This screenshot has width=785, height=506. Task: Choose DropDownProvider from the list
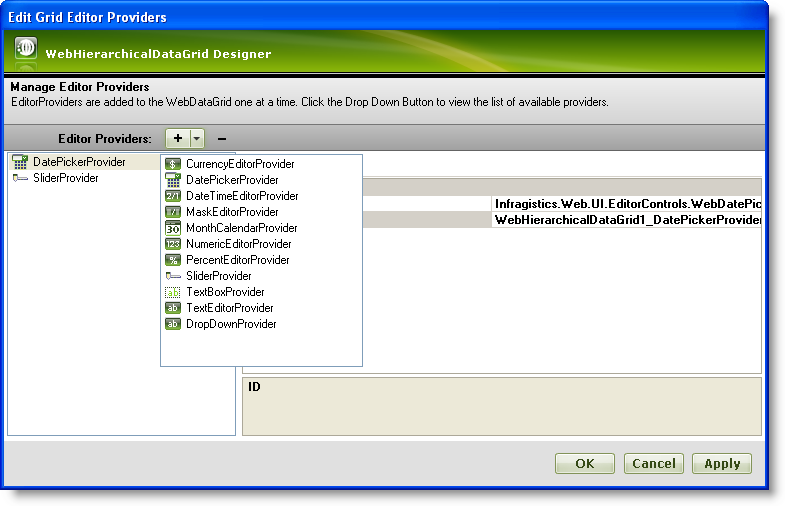click(x=231, y=324)
